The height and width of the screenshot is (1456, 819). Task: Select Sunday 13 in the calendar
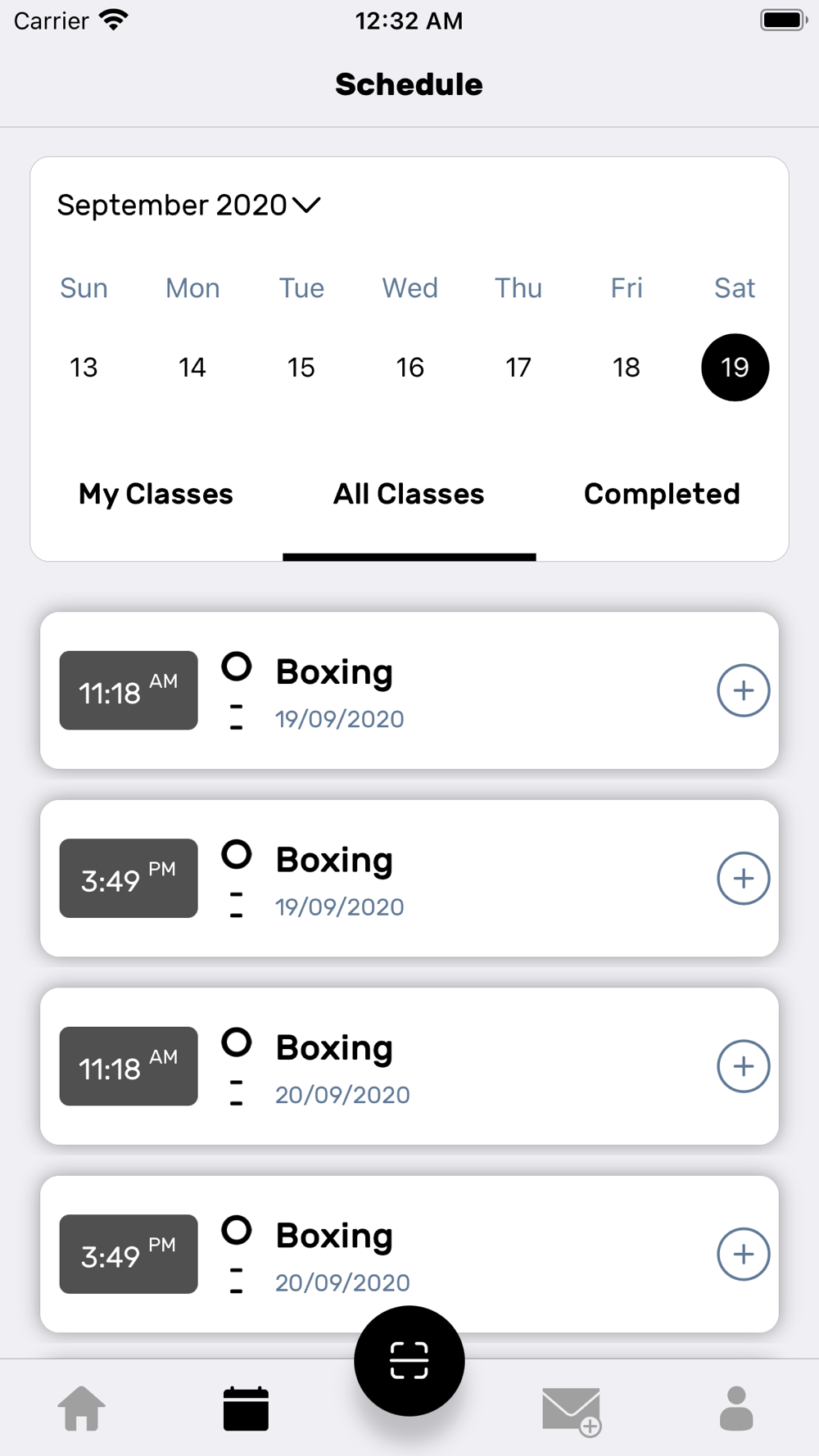coord(84,367)
